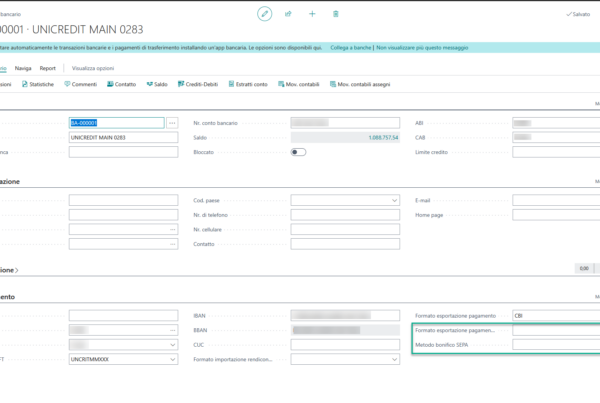The image size is (600, 403).
Task: Click the Metodo bonifico SEPA field
Action: [556, 345]
